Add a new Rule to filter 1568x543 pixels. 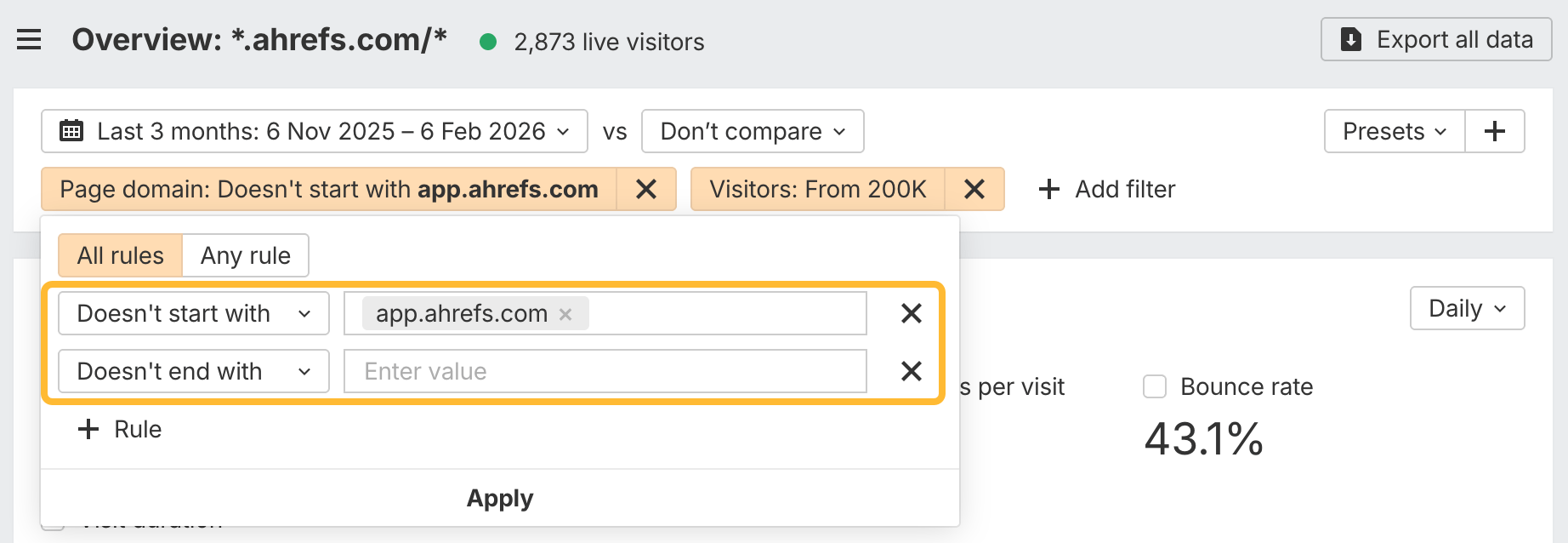tap(120, 429)
